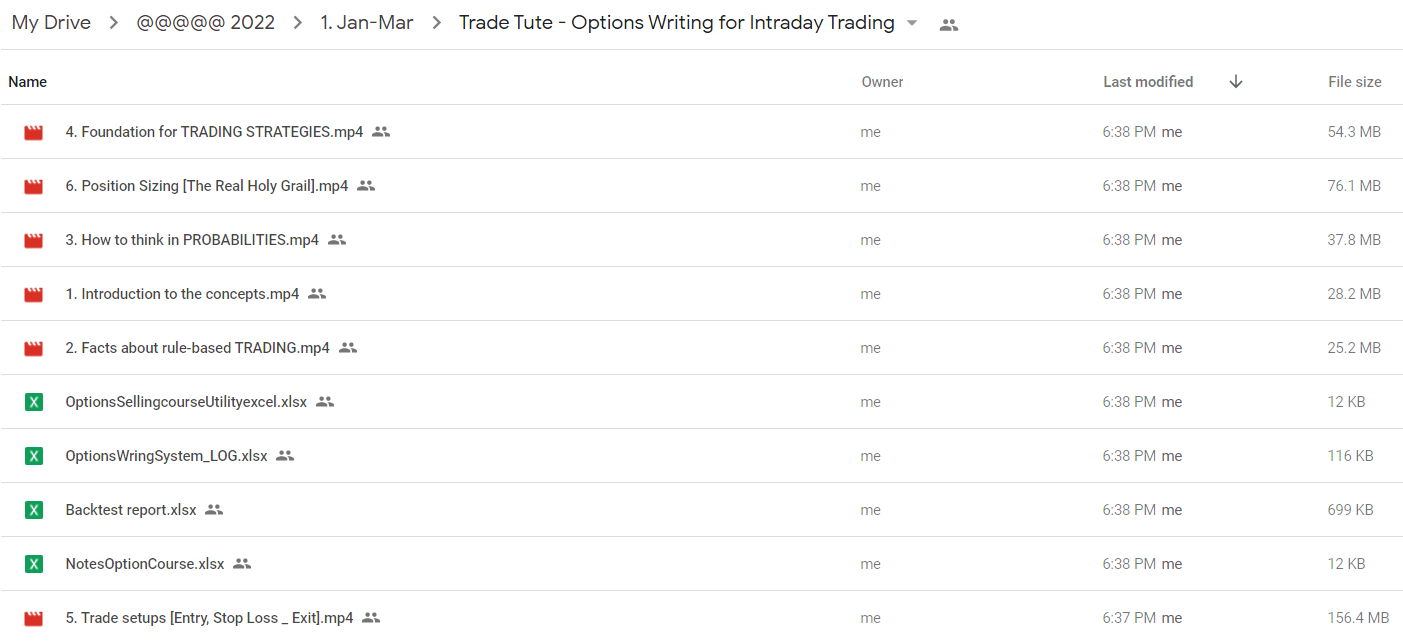
Task: Open the @@@@@ 2022 breadcrumb folder
Action: 206,23
